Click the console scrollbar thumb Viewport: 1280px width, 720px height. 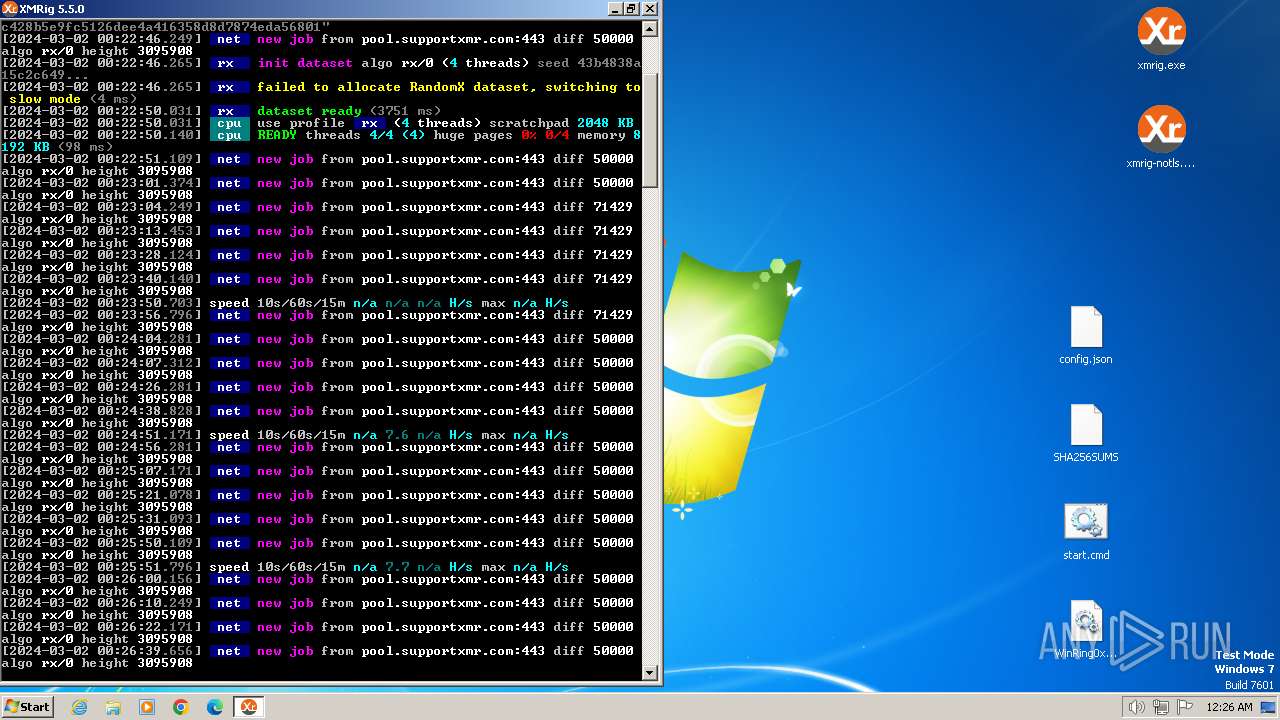(x=650, y=130)
